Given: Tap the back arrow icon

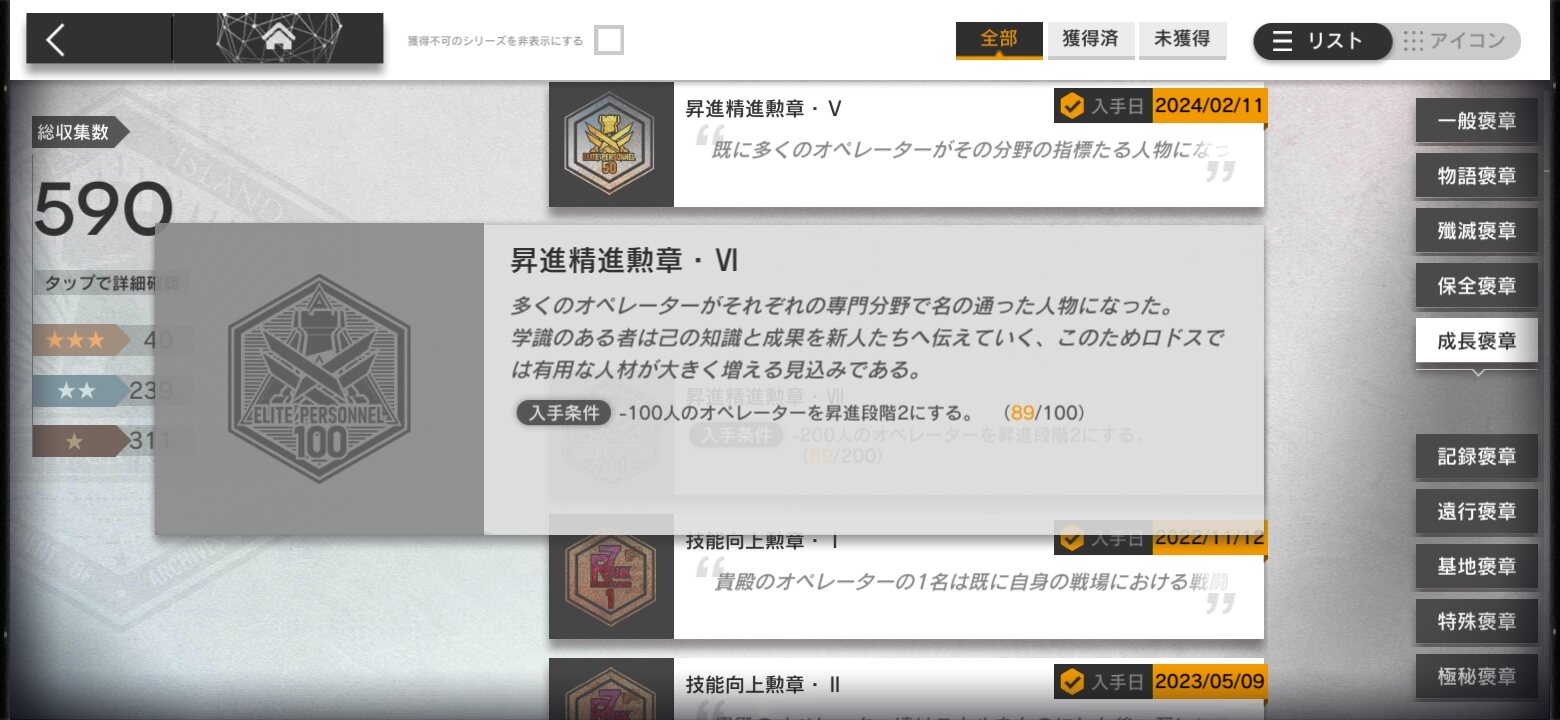Looking at the screenshot, I should [56, 39].
